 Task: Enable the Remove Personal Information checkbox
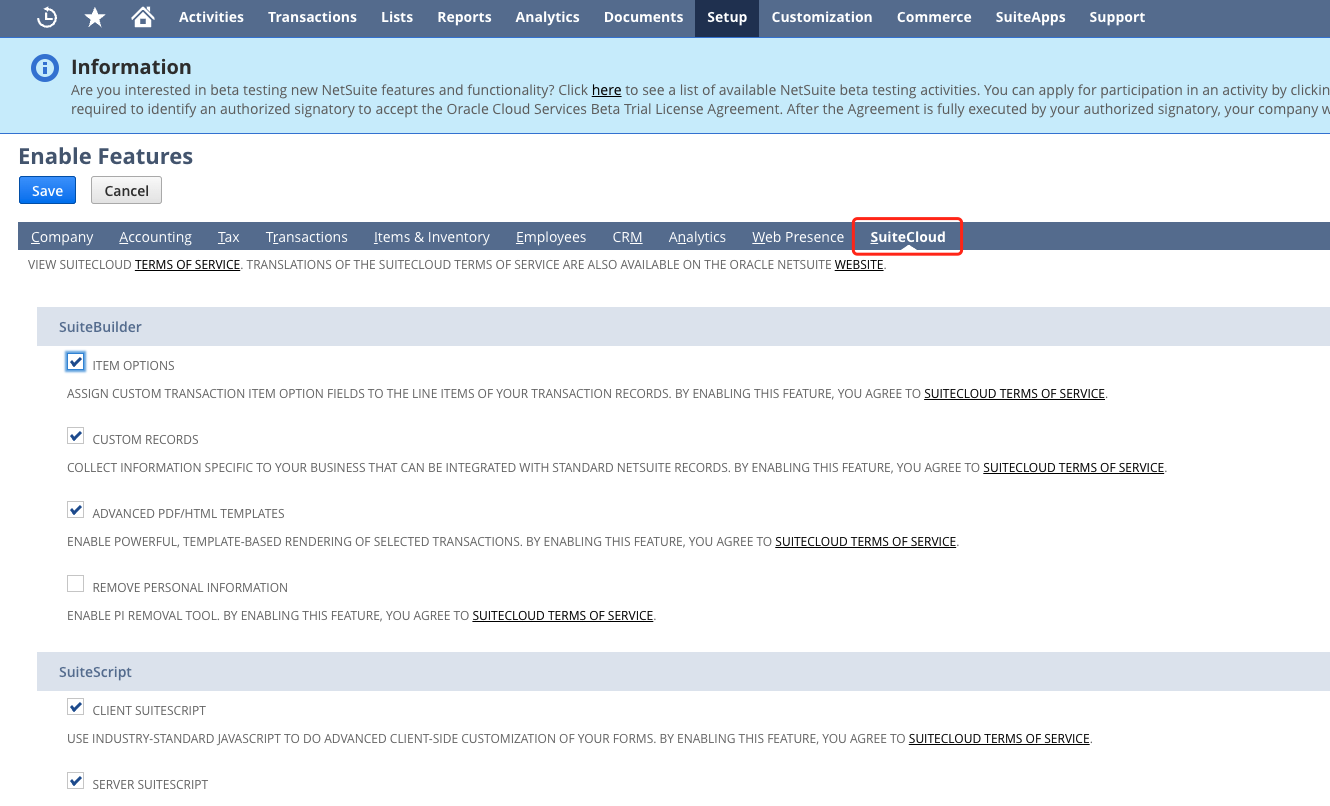76,584
